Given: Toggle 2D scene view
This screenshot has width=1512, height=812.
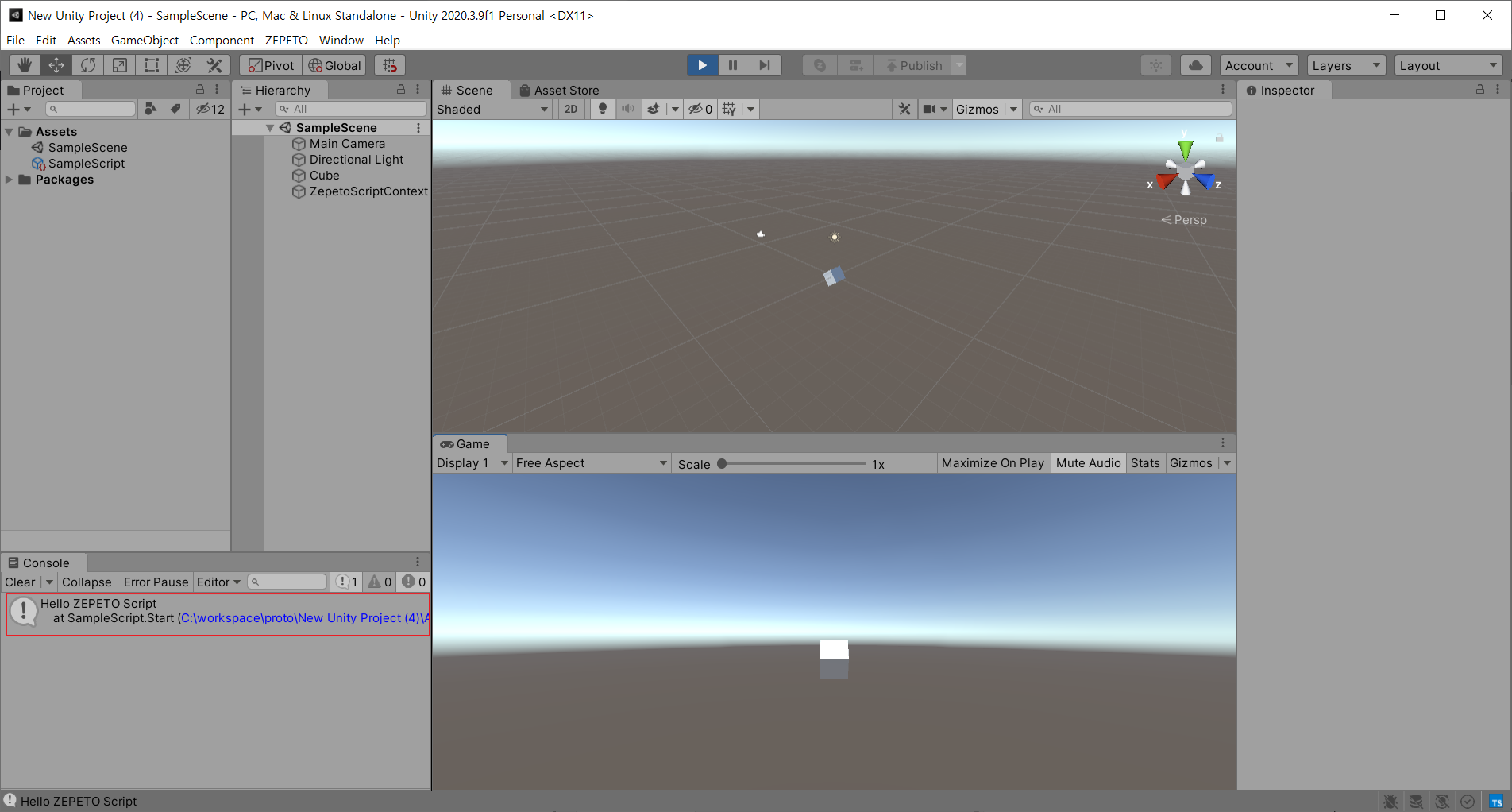Looking at the screenshot, I should coord(571,109).
